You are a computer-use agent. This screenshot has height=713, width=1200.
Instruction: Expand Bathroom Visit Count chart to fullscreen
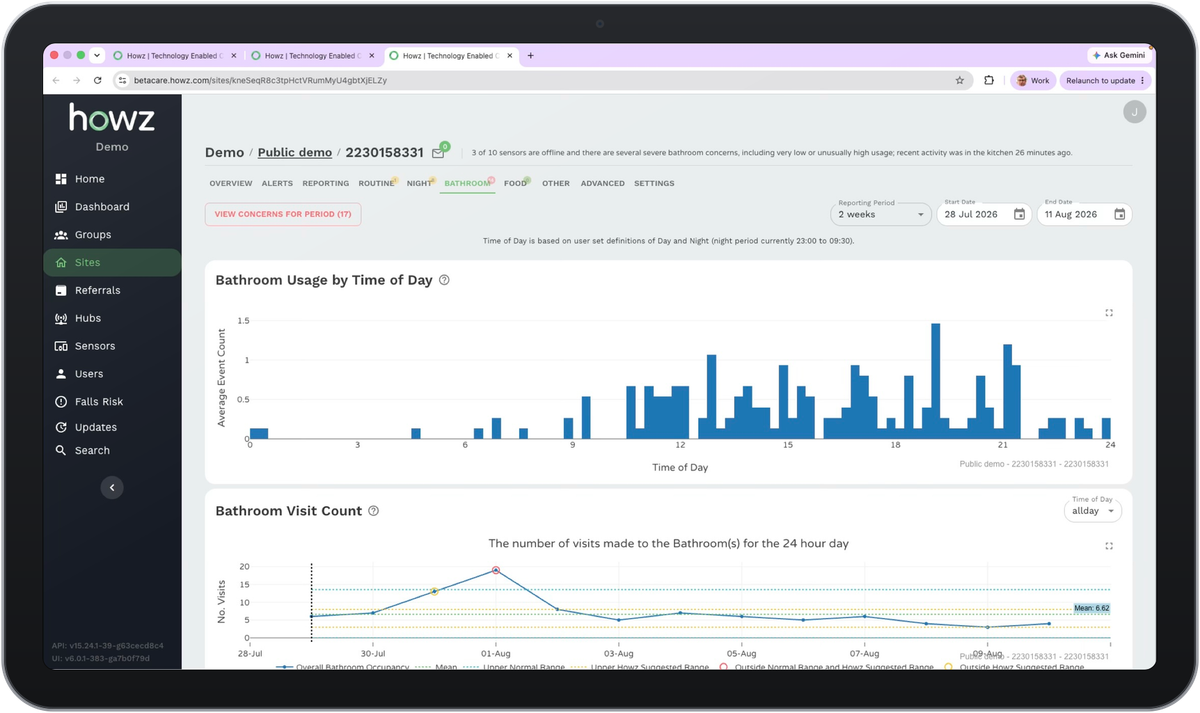[x=1109, y=546]
